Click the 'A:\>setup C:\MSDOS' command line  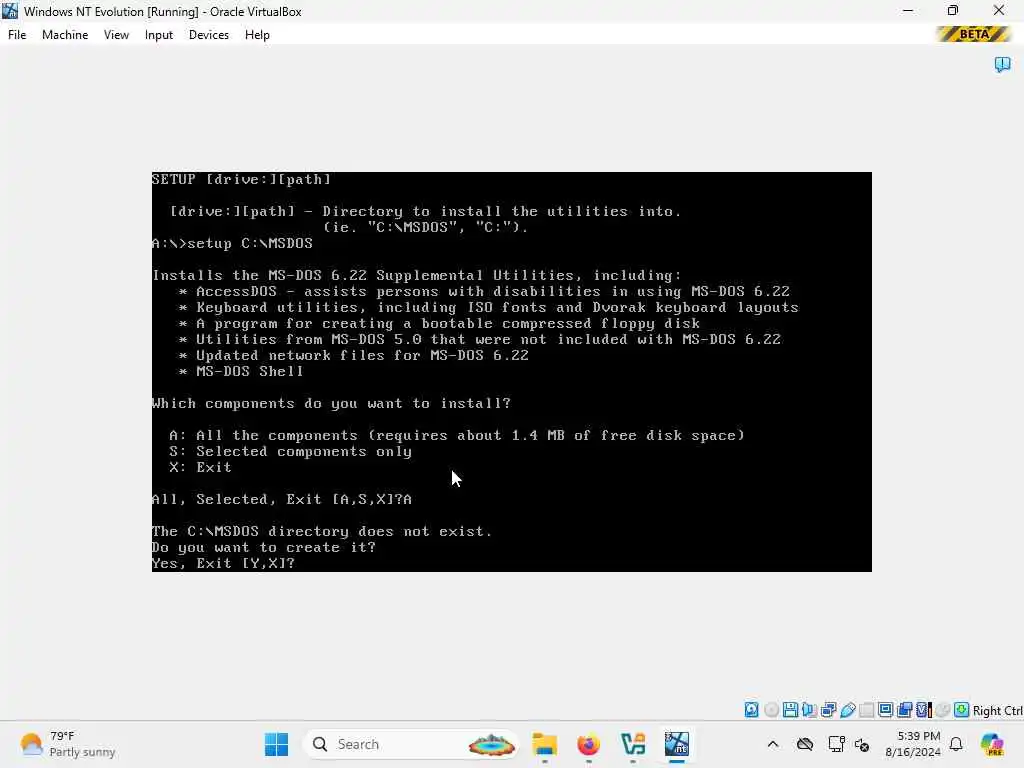[232, 243]
